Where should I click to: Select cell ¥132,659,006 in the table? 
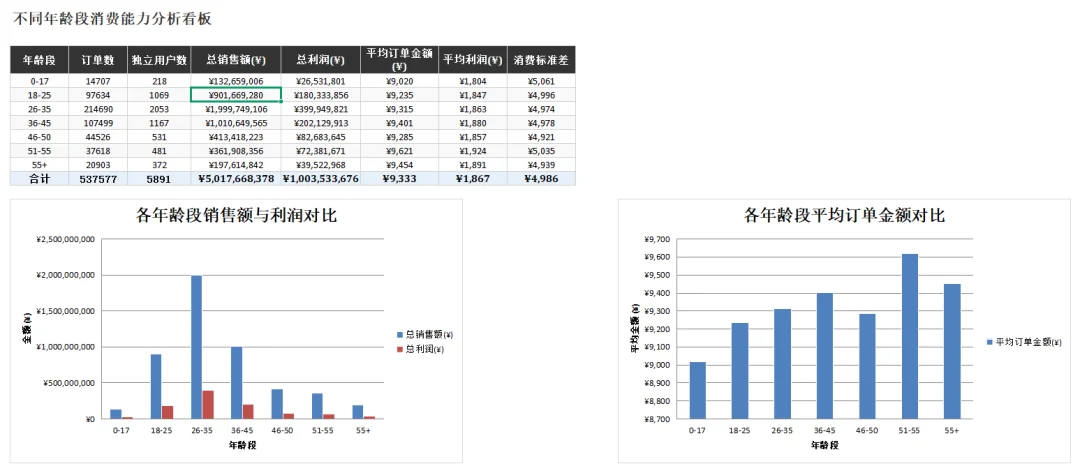click(236, 81)
